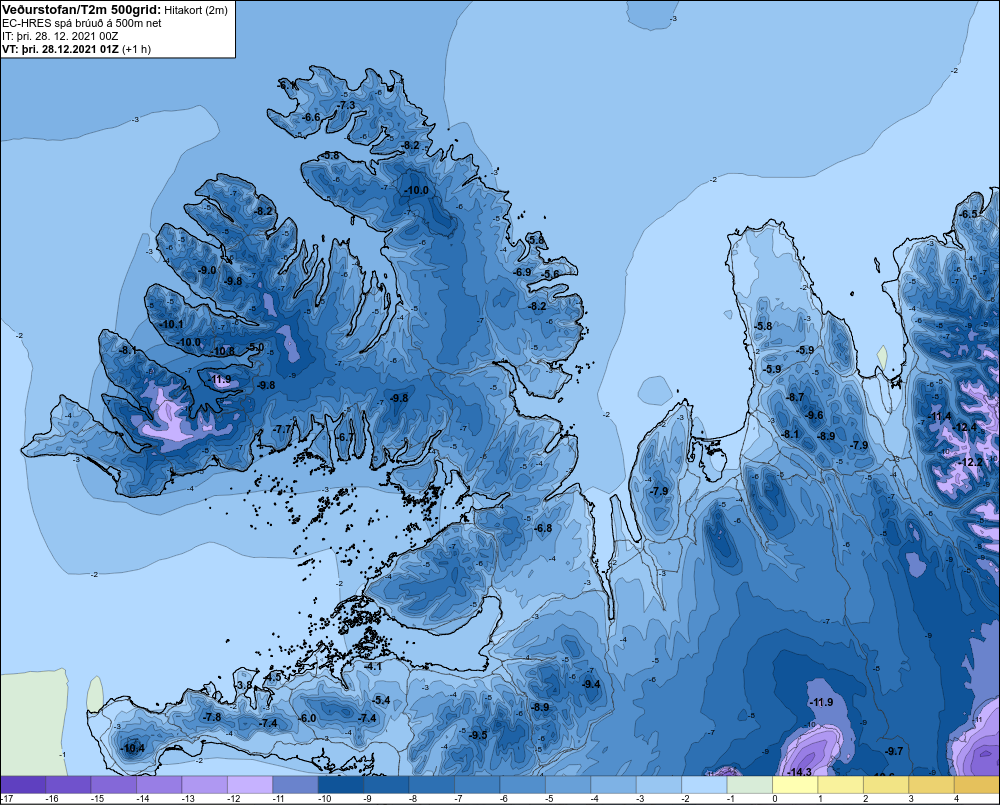This screenshot has width=1000, height=805.
Task: Click the -6.0 temperature label
Action: [x=308, y=718]
